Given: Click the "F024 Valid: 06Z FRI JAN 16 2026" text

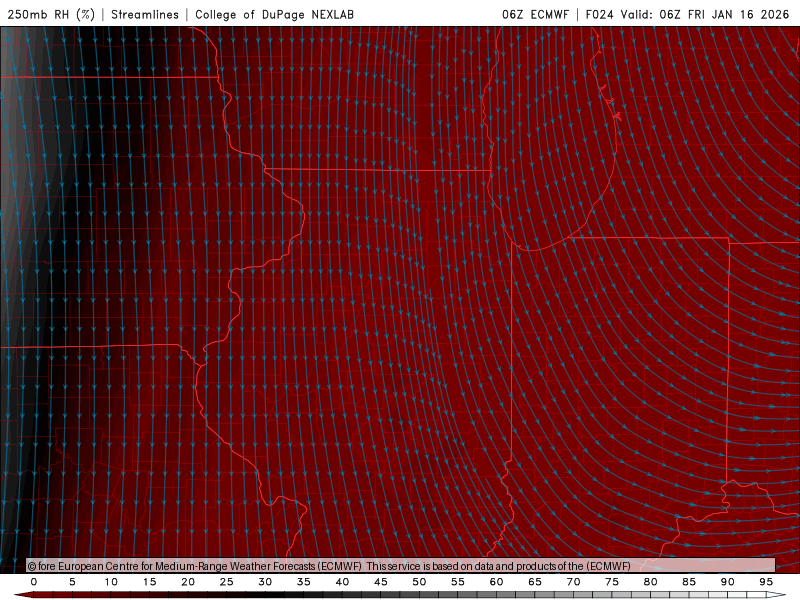Looking at the screenshot, I should [687, 14].
